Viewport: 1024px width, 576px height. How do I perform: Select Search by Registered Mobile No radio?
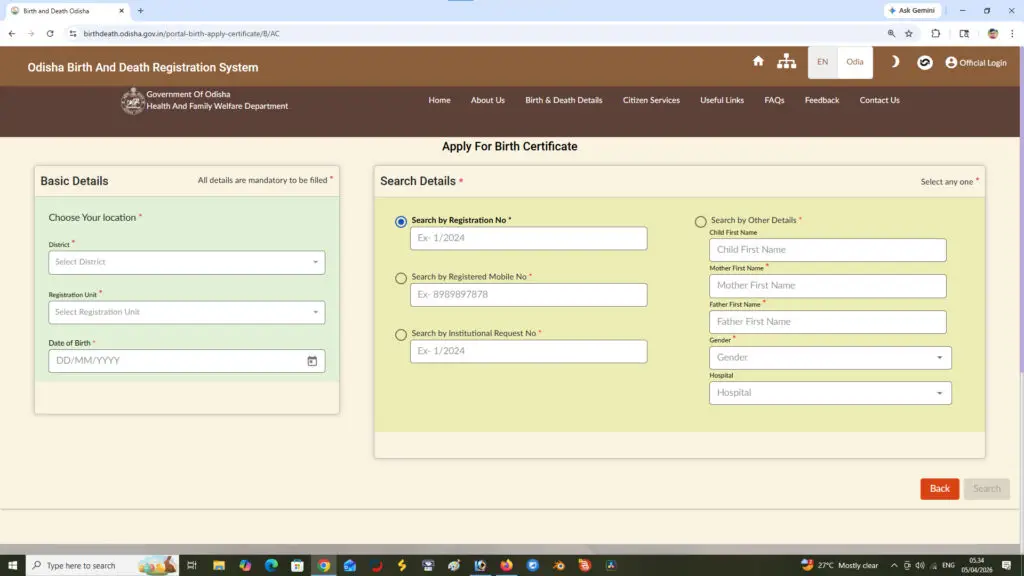click(401, 278)
